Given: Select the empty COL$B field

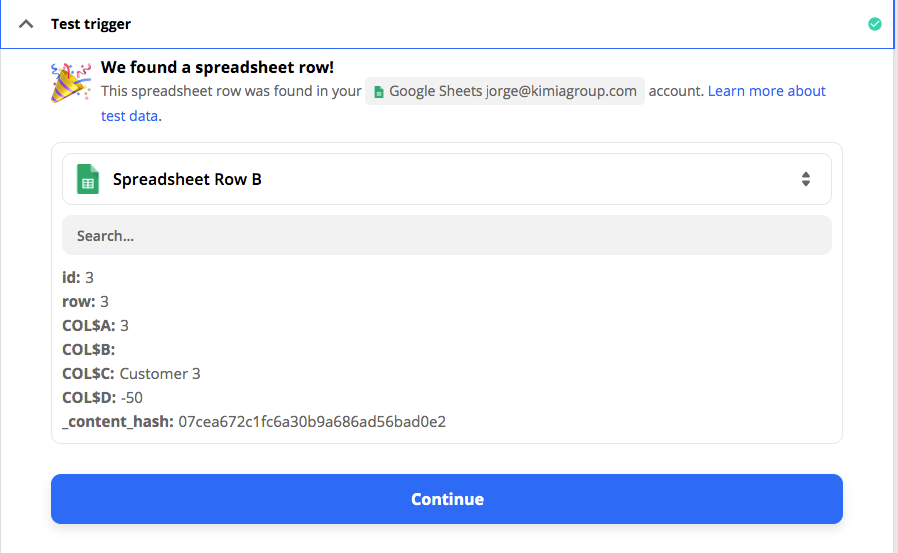Looking at the screenshot, I should coord(89,350).
